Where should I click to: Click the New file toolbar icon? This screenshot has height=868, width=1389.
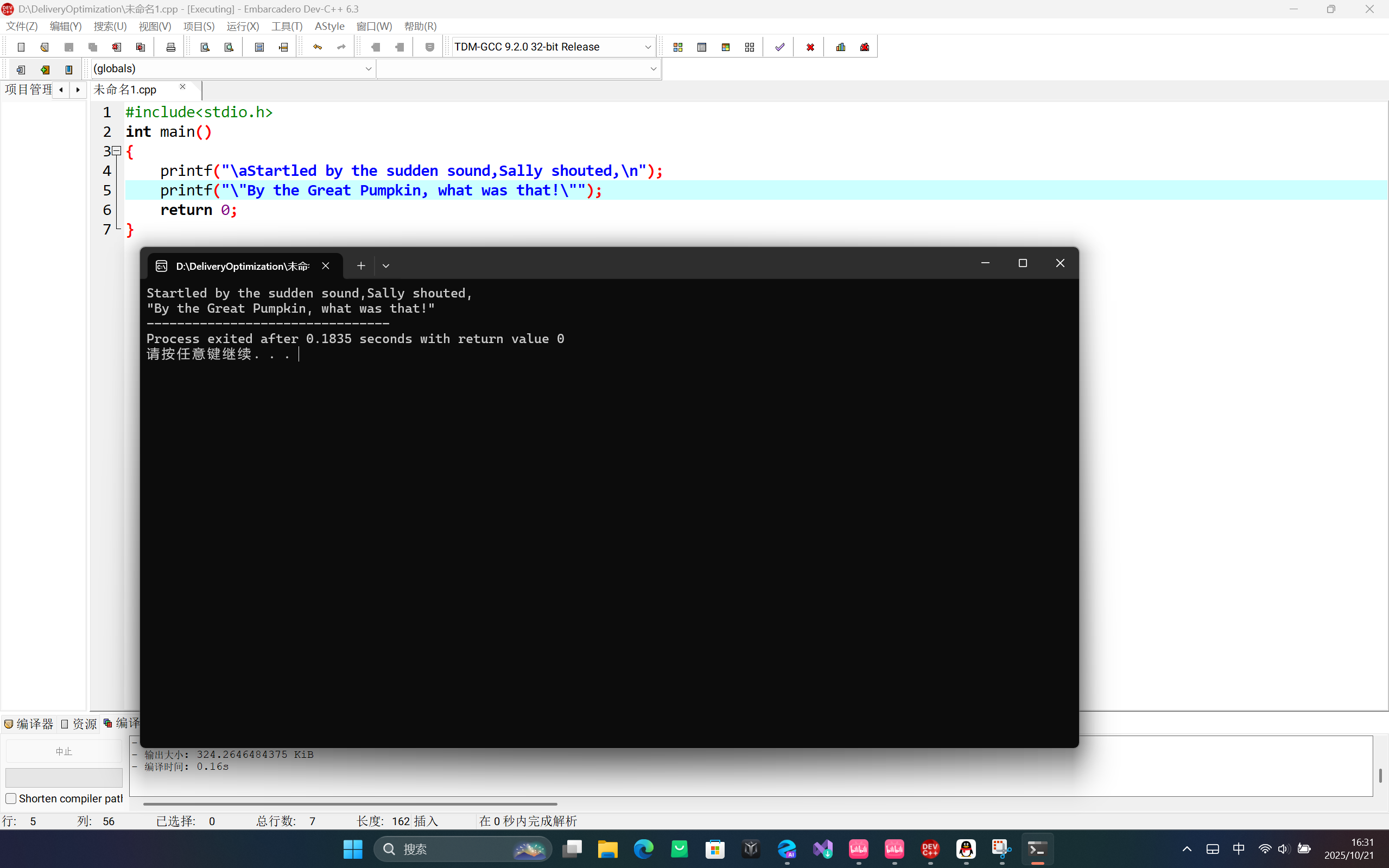coord(21,47)
